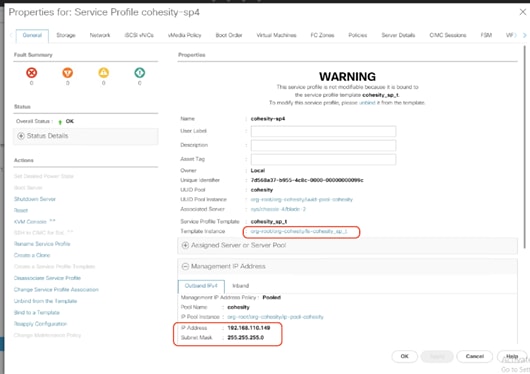
Task: Click the unbind link in warning
Action: pyautogui.click(x=367, y=103)
